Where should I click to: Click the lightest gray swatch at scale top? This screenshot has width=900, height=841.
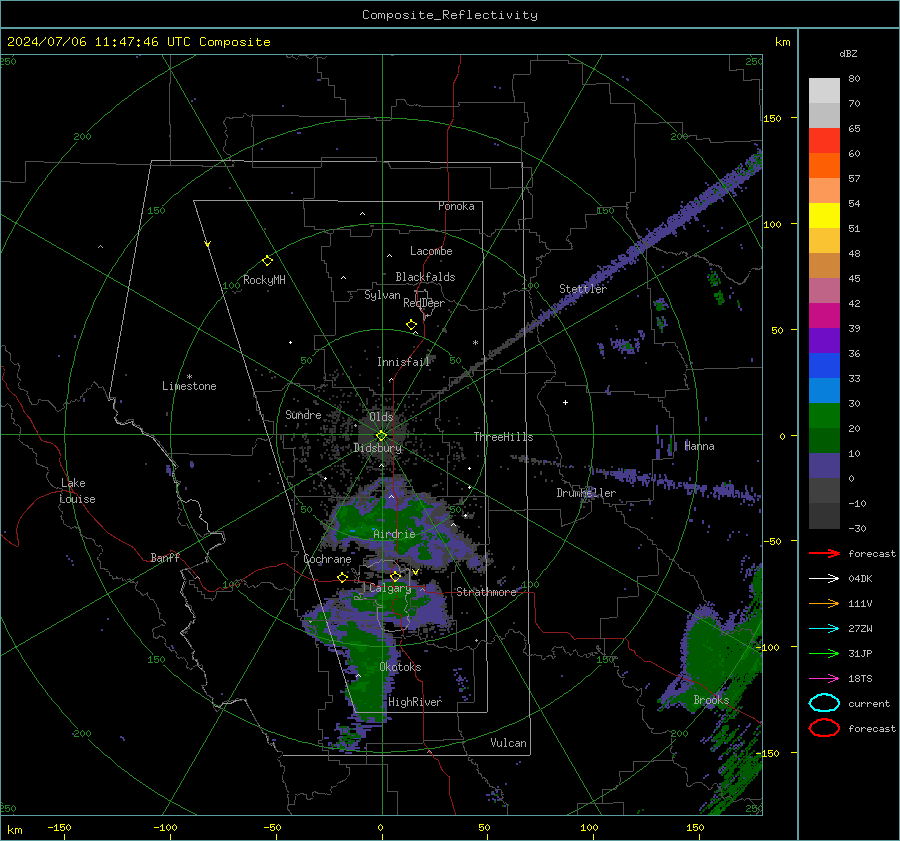click(824, 91)
